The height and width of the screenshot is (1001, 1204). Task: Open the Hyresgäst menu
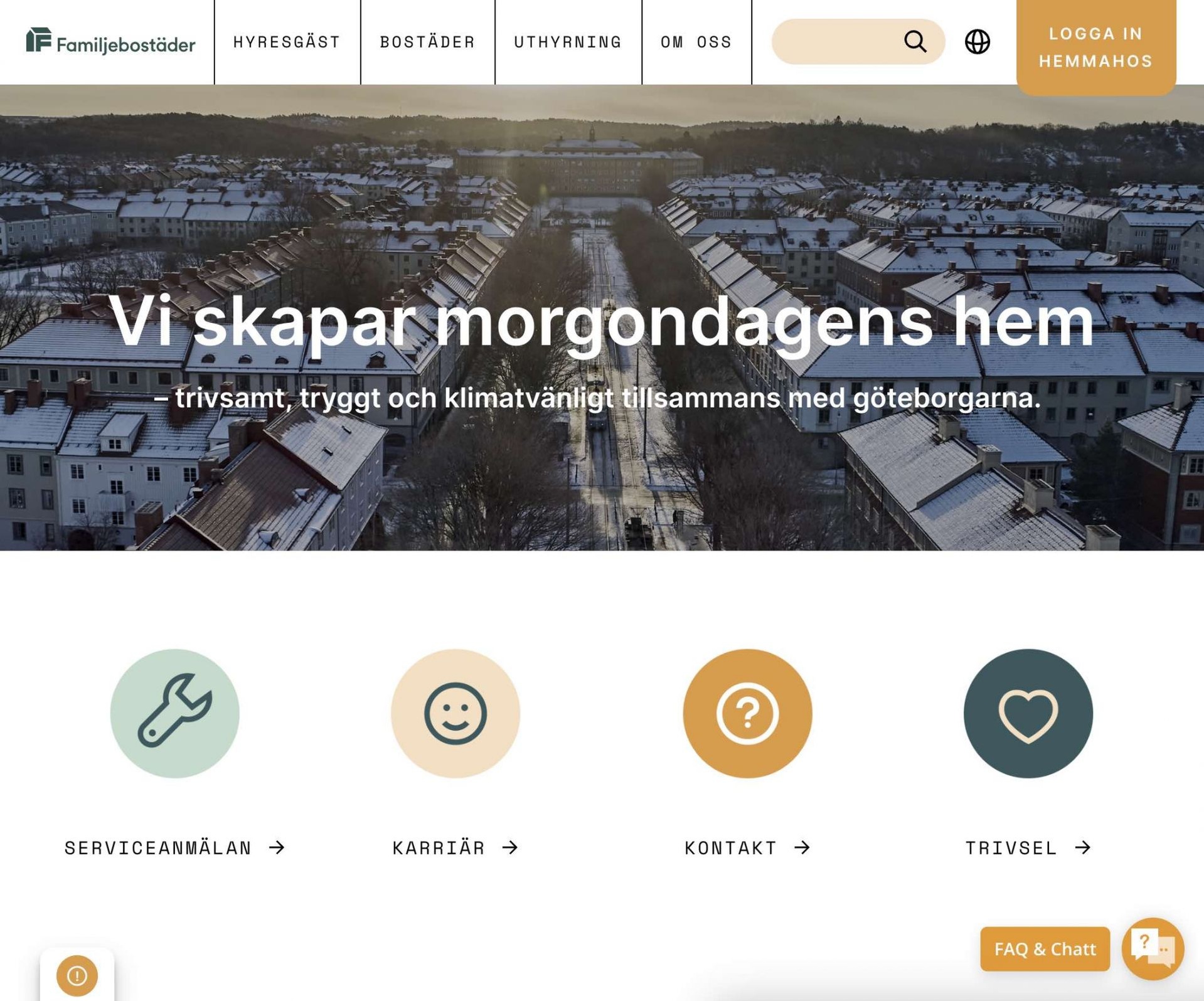click(x=287, y=42)
